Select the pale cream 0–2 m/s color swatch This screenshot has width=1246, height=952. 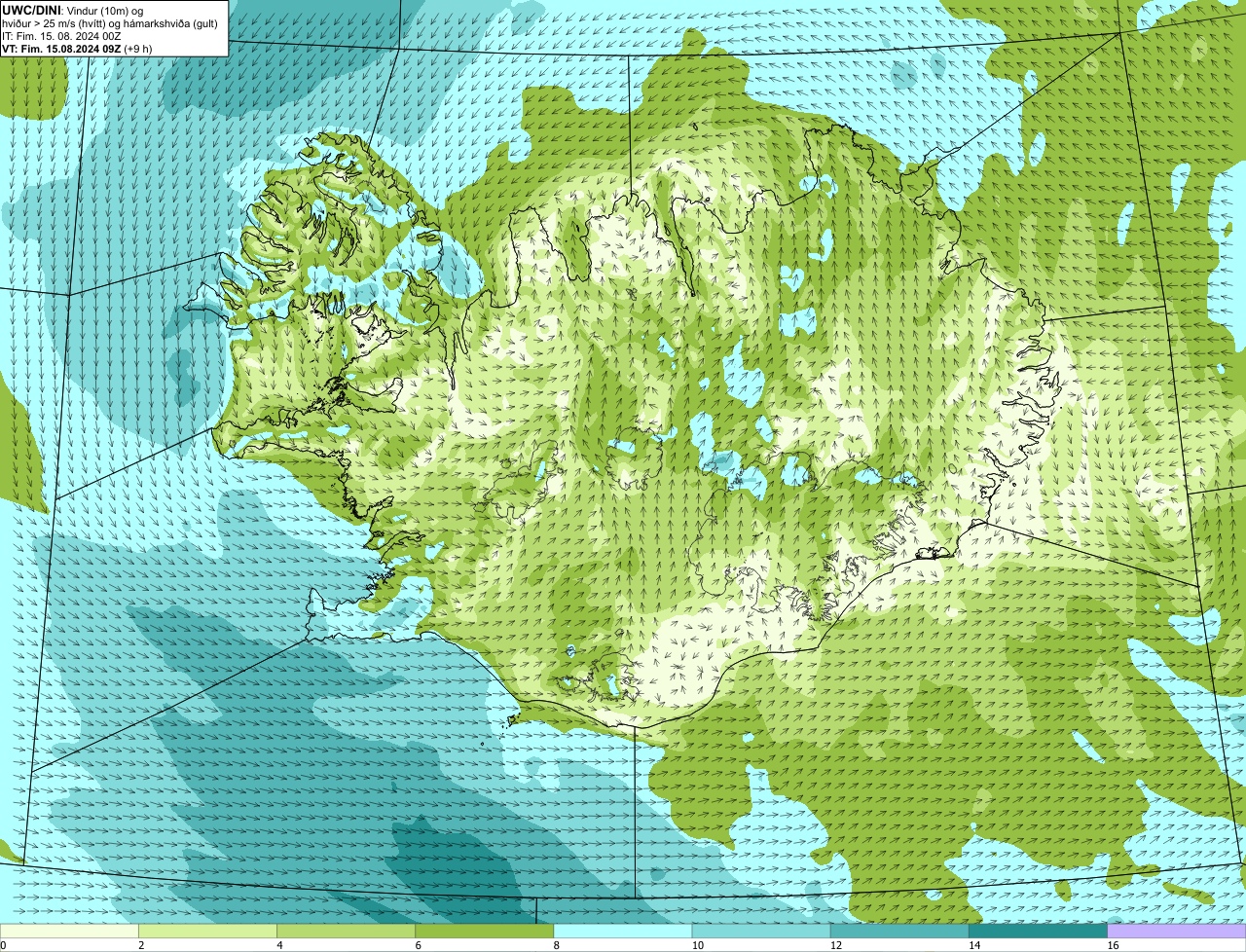(69, 932)
